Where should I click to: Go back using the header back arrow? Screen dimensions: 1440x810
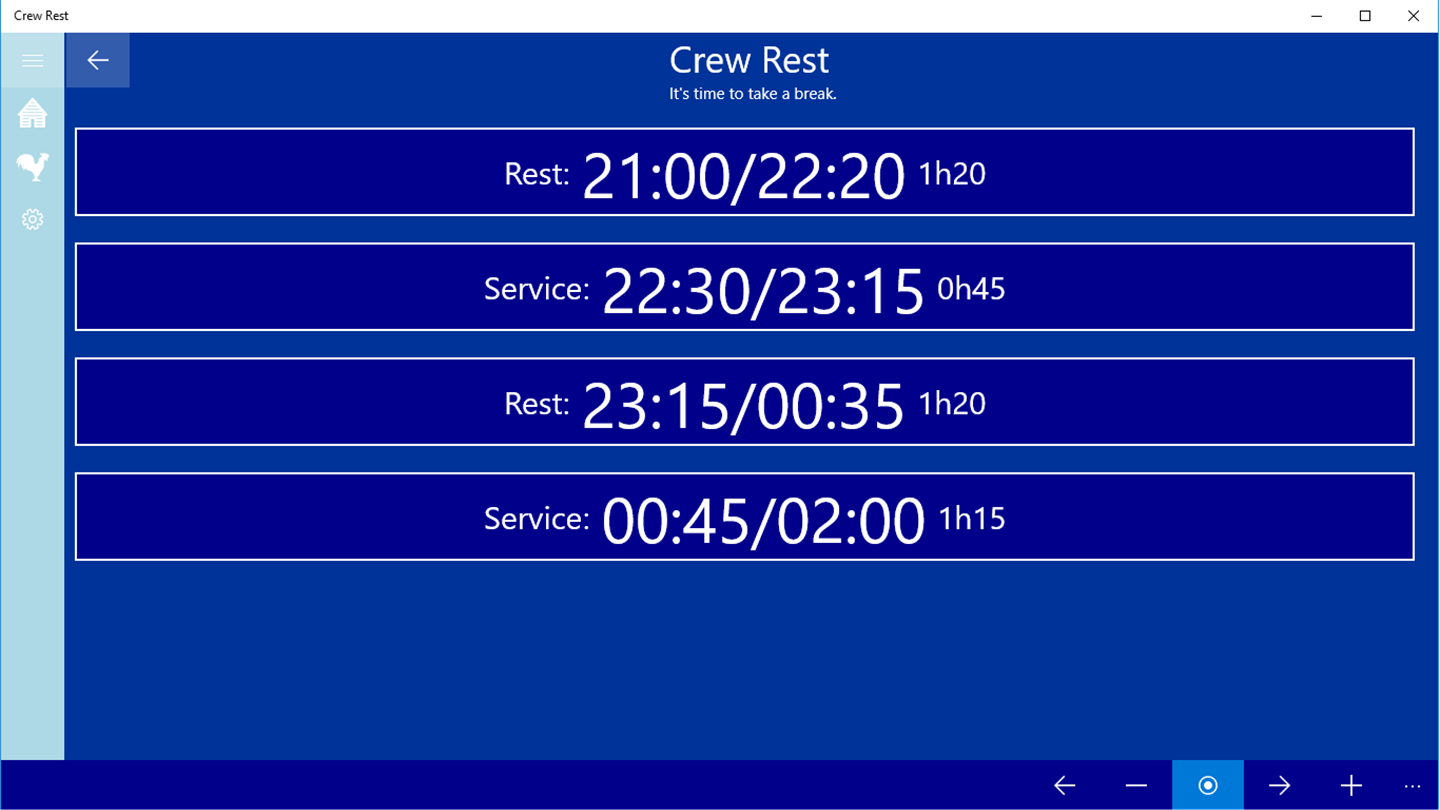tap(97, 60)
